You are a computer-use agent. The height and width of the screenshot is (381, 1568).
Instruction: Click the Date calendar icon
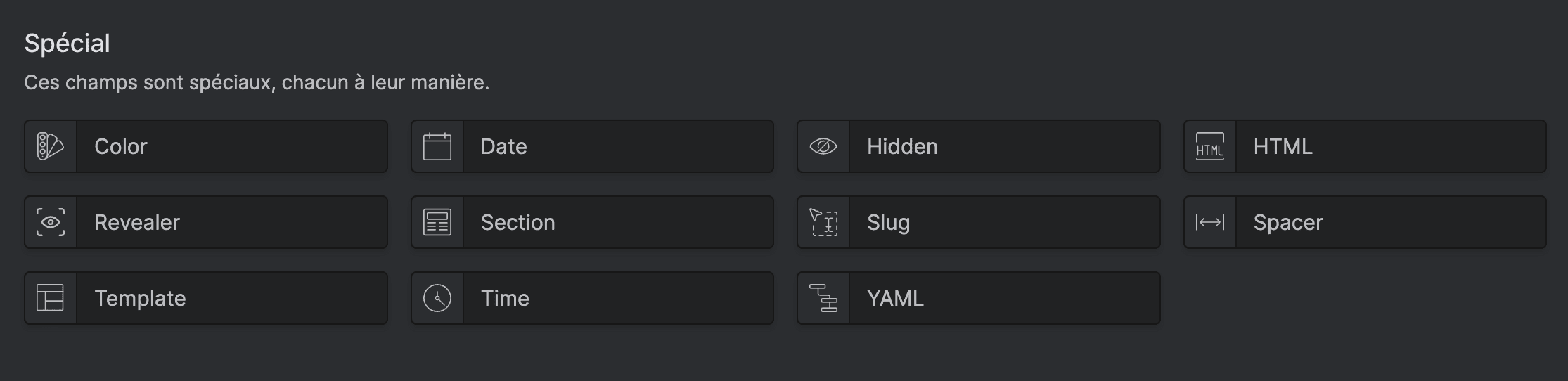click(437, 146)
